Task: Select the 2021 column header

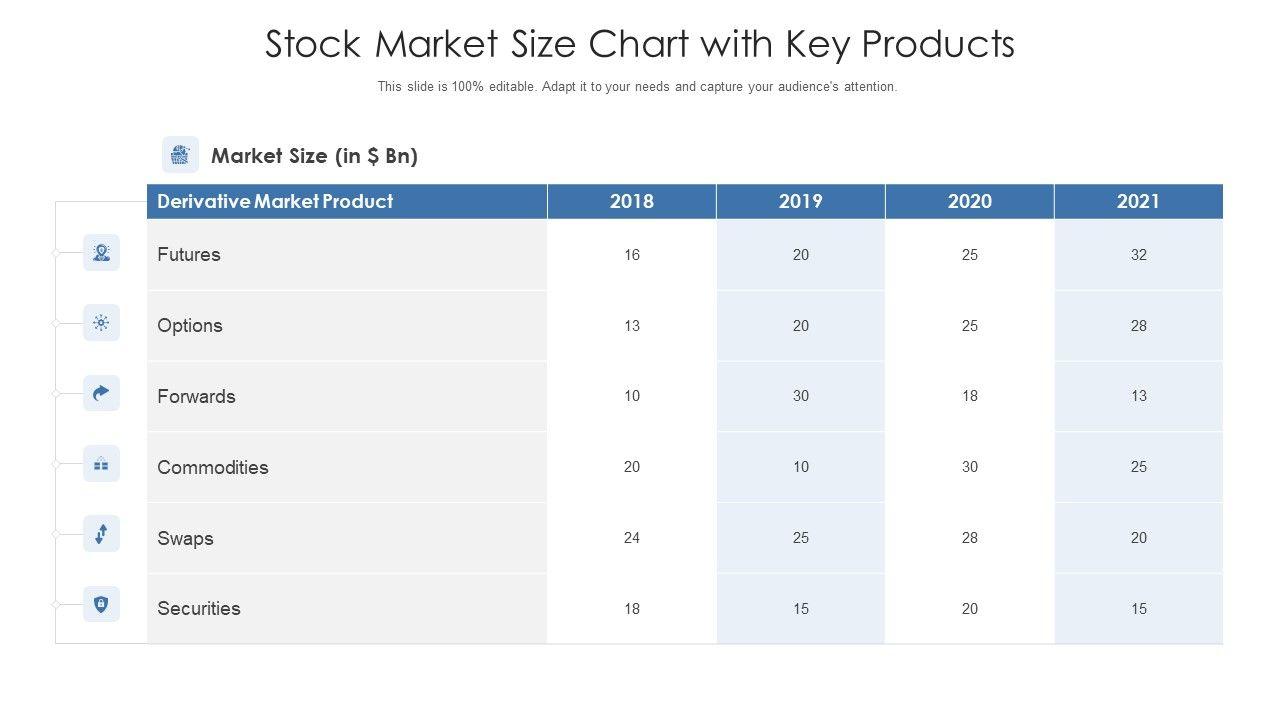Action: [1138, 201]
